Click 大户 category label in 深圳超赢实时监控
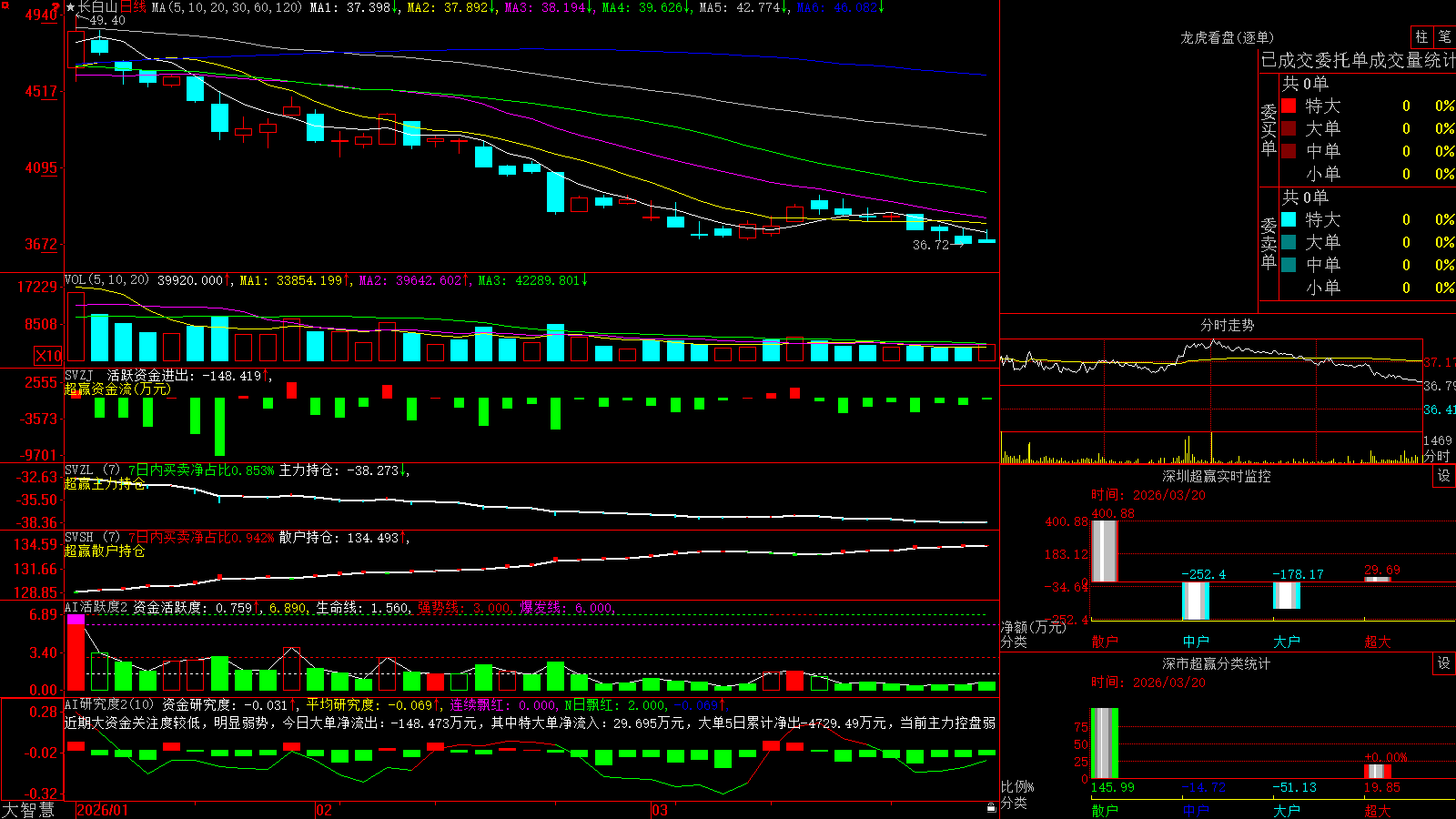Image resolution: width=1456 pixels, height=819 pixels. (x=1286, y=642)
